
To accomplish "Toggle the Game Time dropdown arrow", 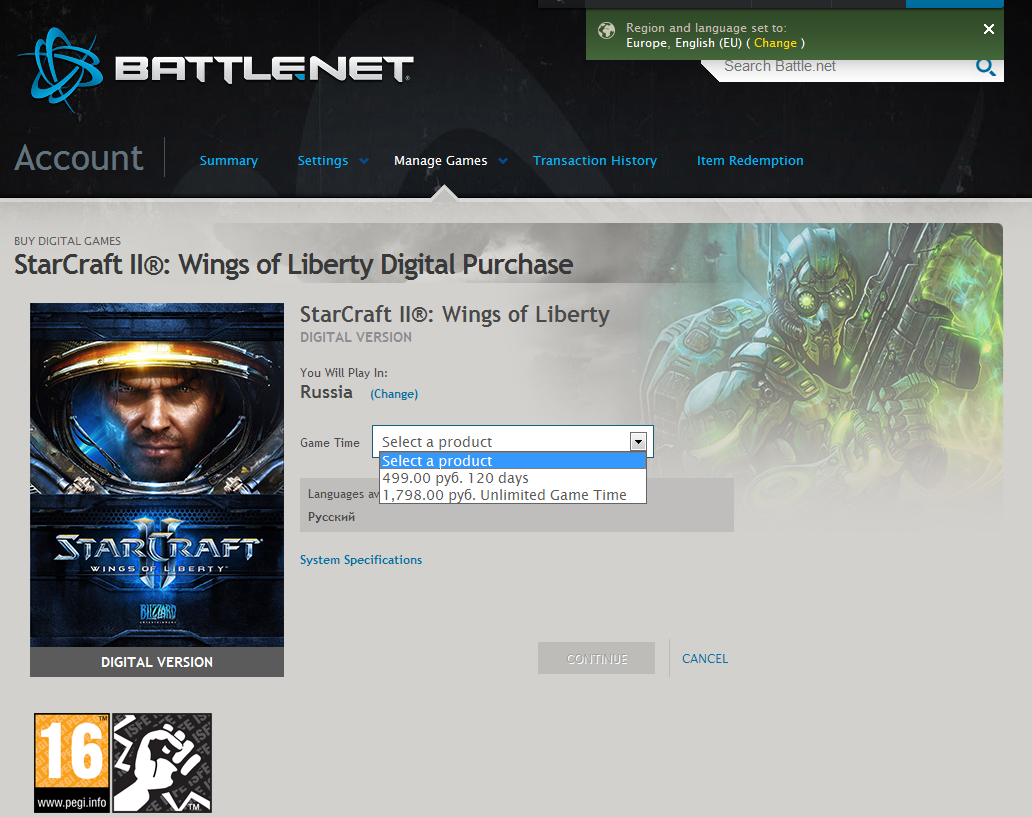I will [x=638, y=442].
